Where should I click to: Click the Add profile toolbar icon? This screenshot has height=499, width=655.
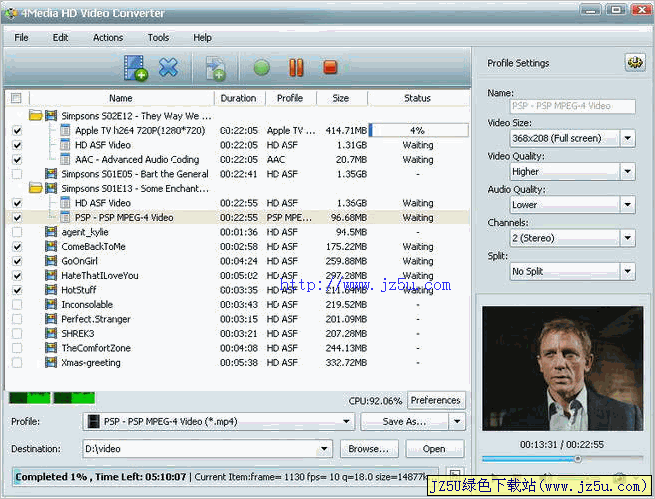[x=216, y=68]
